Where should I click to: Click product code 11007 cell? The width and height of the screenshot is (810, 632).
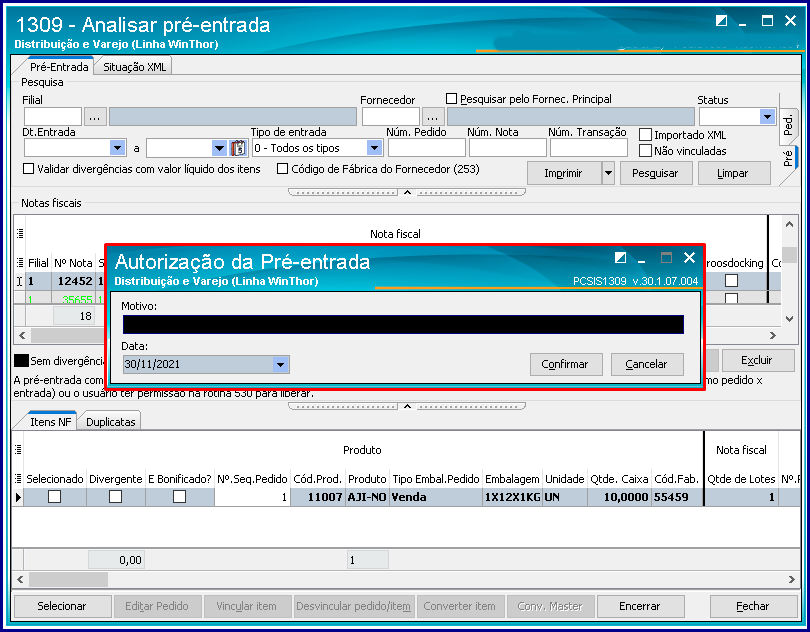(317, 497)
